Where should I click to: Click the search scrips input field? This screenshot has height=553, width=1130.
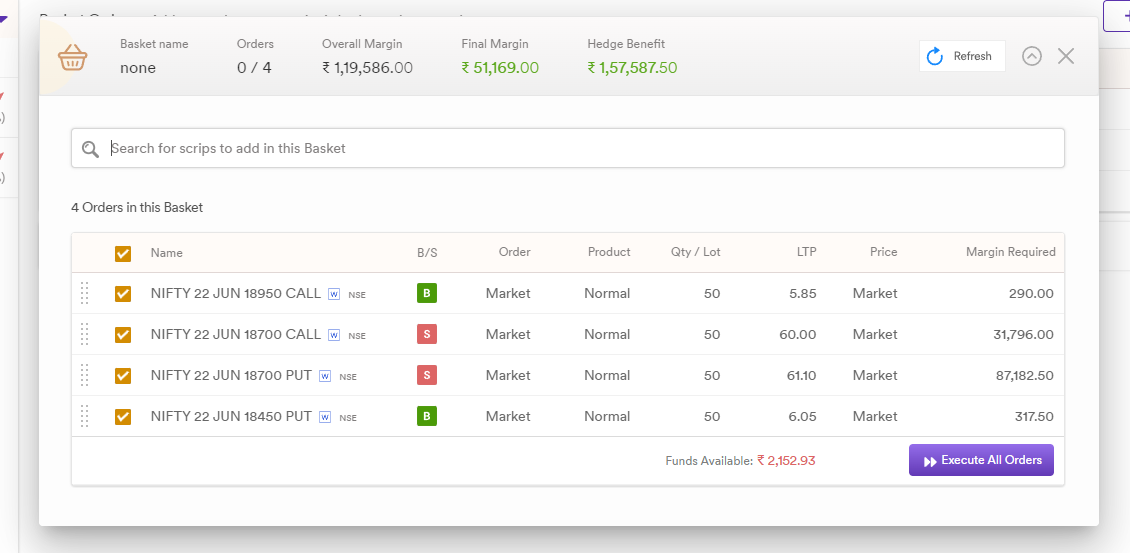(x=567, y=149)
